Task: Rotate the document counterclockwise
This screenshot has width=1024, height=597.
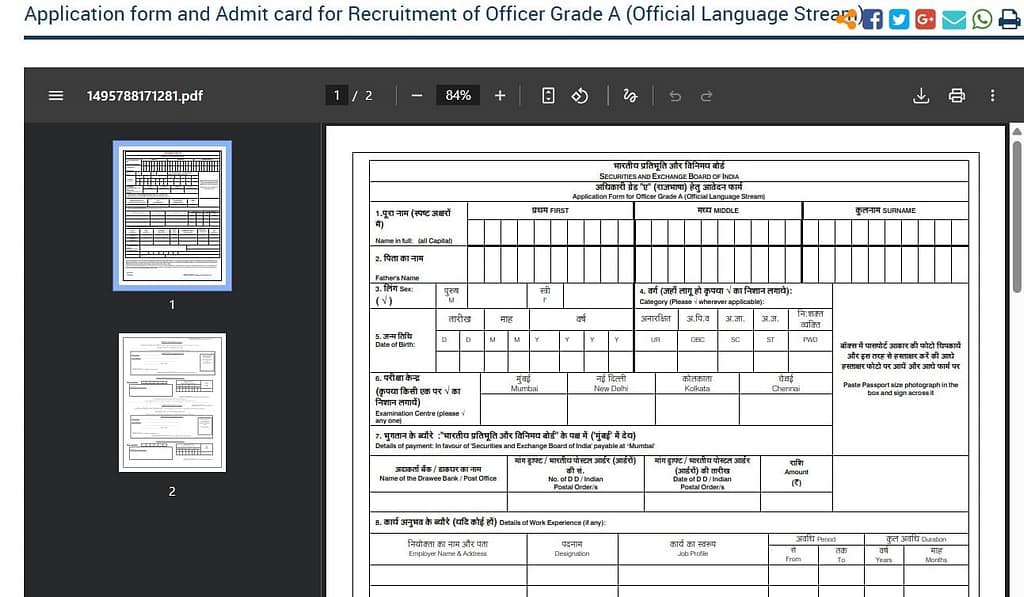Action: pyautogui.click(x=579, y=96)
